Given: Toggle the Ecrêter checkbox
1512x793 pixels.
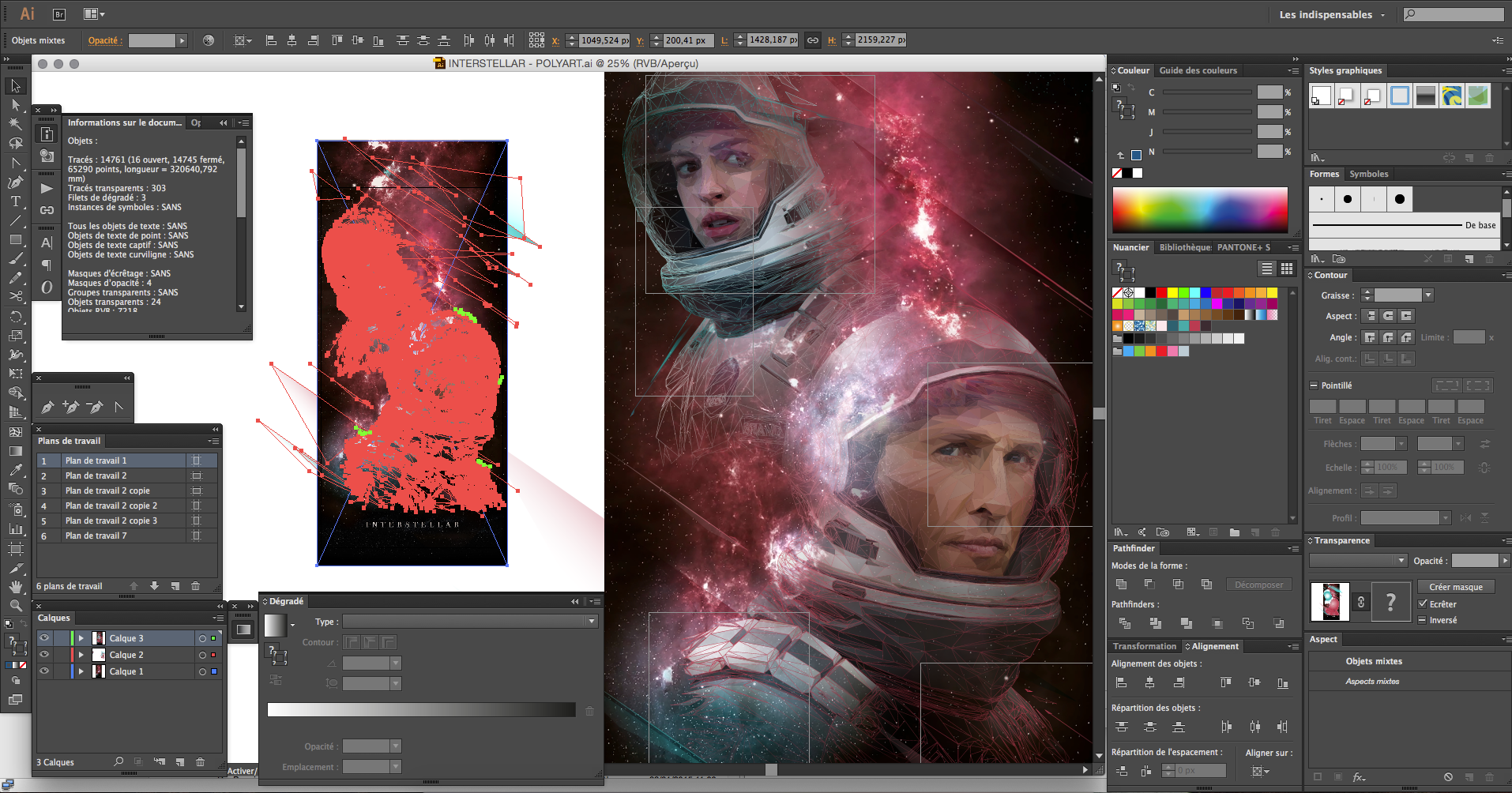Looking at the screenshot, I should click(1423, 604).
